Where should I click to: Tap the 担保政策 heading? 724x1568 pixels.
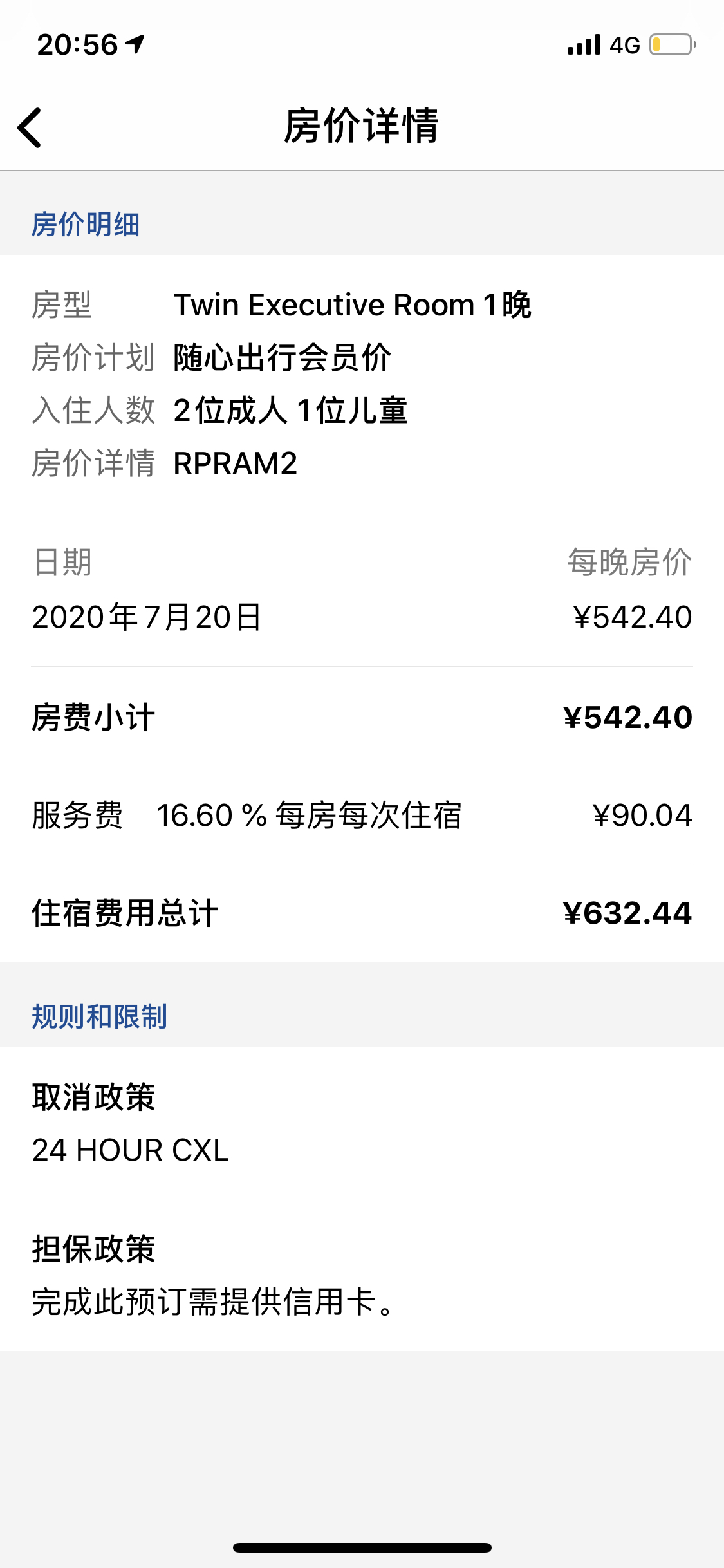pyautogui.click(x=94, y=1249)
